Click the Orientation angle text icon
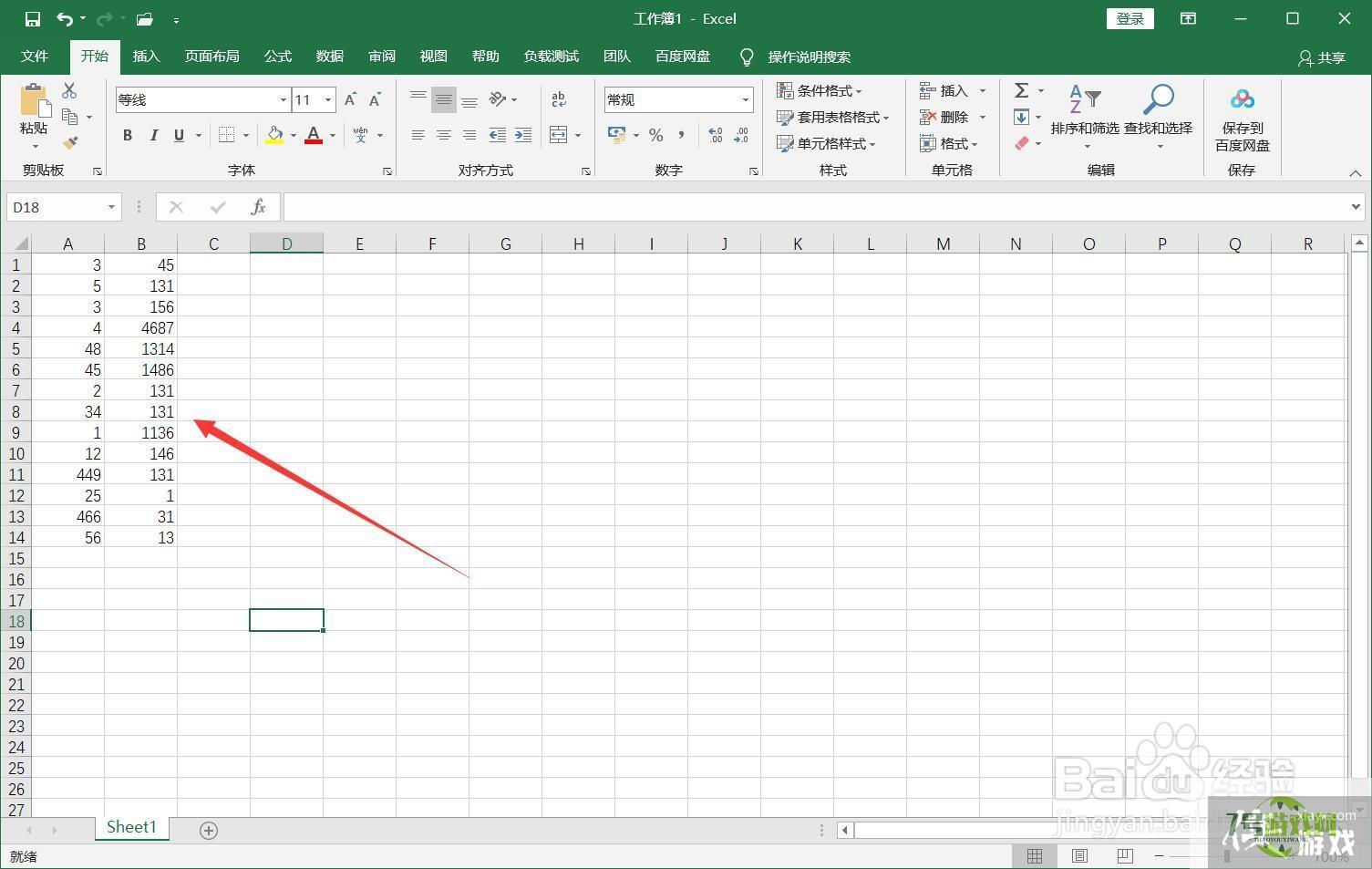 point(498,99)
